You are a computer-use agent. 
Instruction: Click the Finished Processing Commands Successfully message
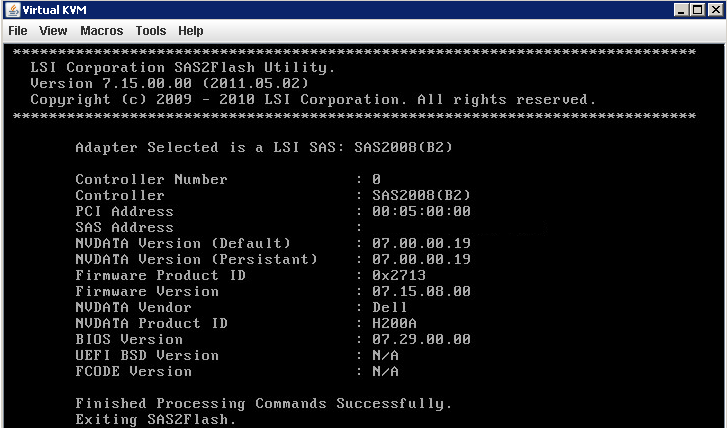click(264, 404)
